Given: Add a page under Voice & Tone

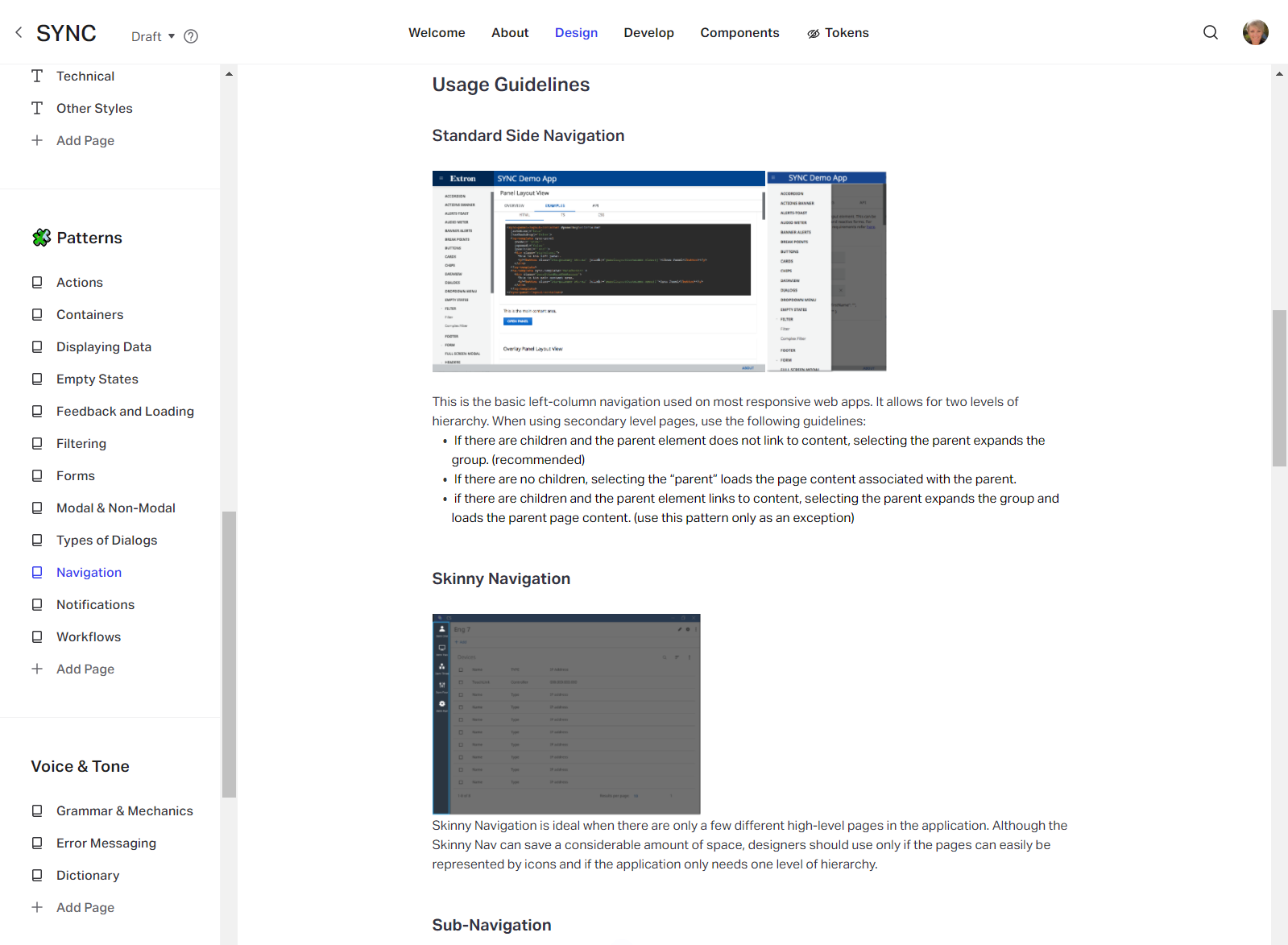Looking at the screenshot, I should tap(85, 907).
